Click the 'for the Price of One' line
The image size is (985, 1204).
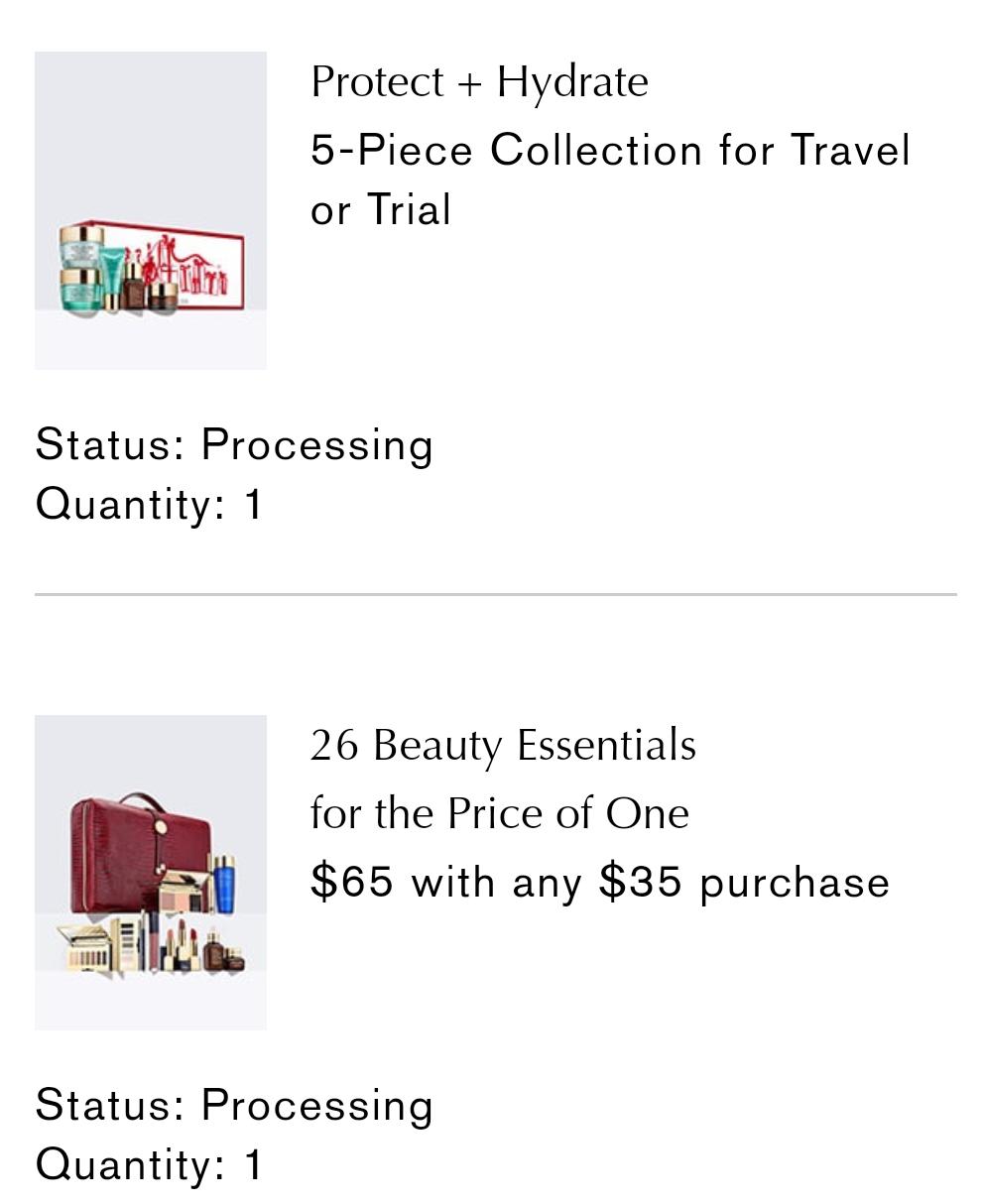[x=499, y=814]
